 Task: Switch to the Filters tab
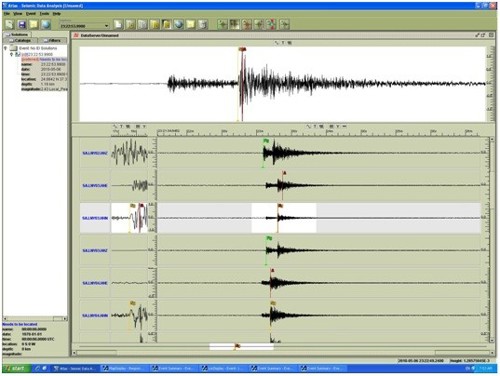52,40
